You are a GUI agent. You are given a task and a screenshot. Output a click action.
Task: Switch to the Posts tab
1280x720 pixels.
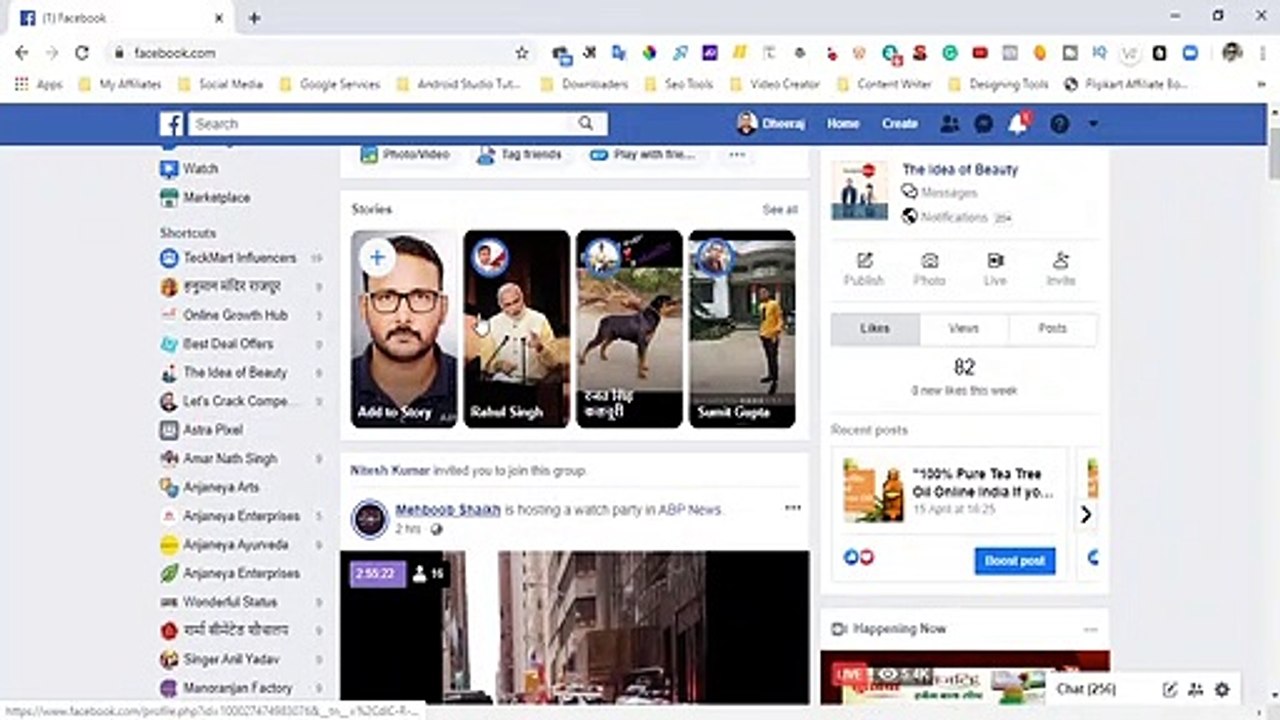[1053, 329]
